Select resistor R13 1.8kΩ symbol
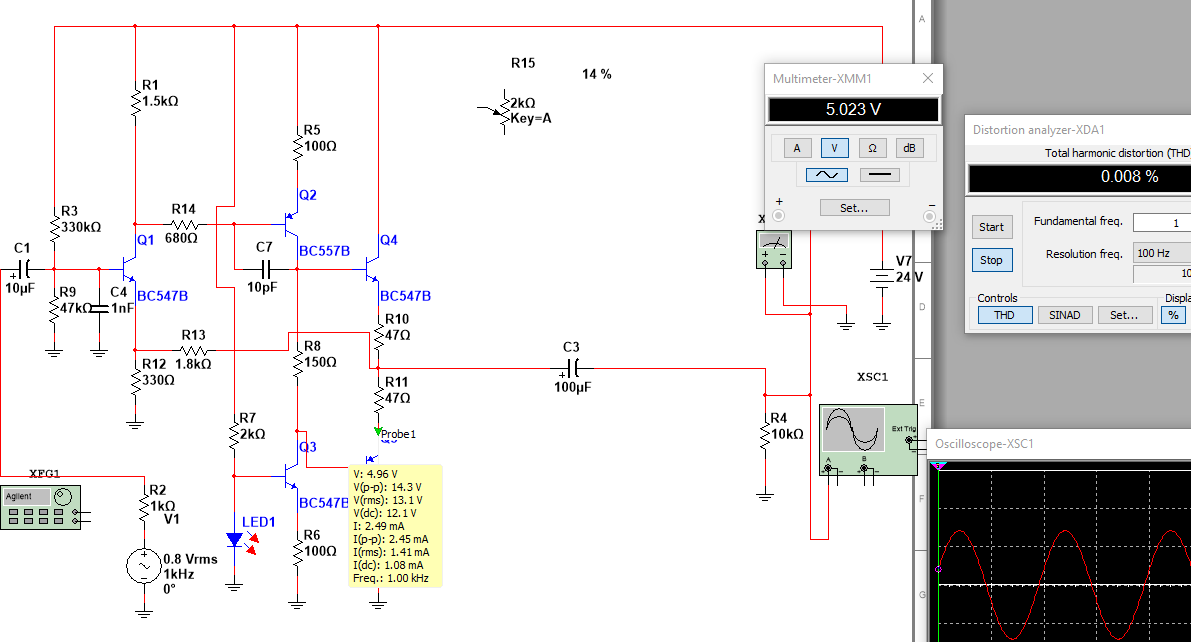Viewport: 1191px width, 642px height. pyautogui.click(x=194, y=350)
